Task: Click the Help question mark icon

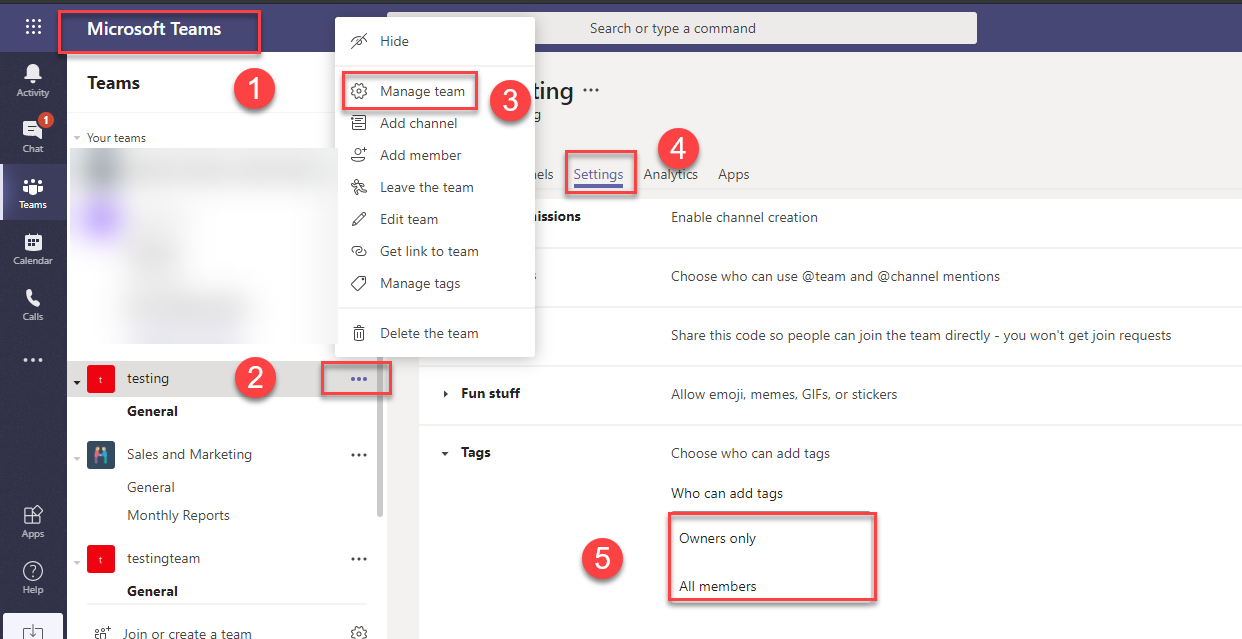Action: 33,577
